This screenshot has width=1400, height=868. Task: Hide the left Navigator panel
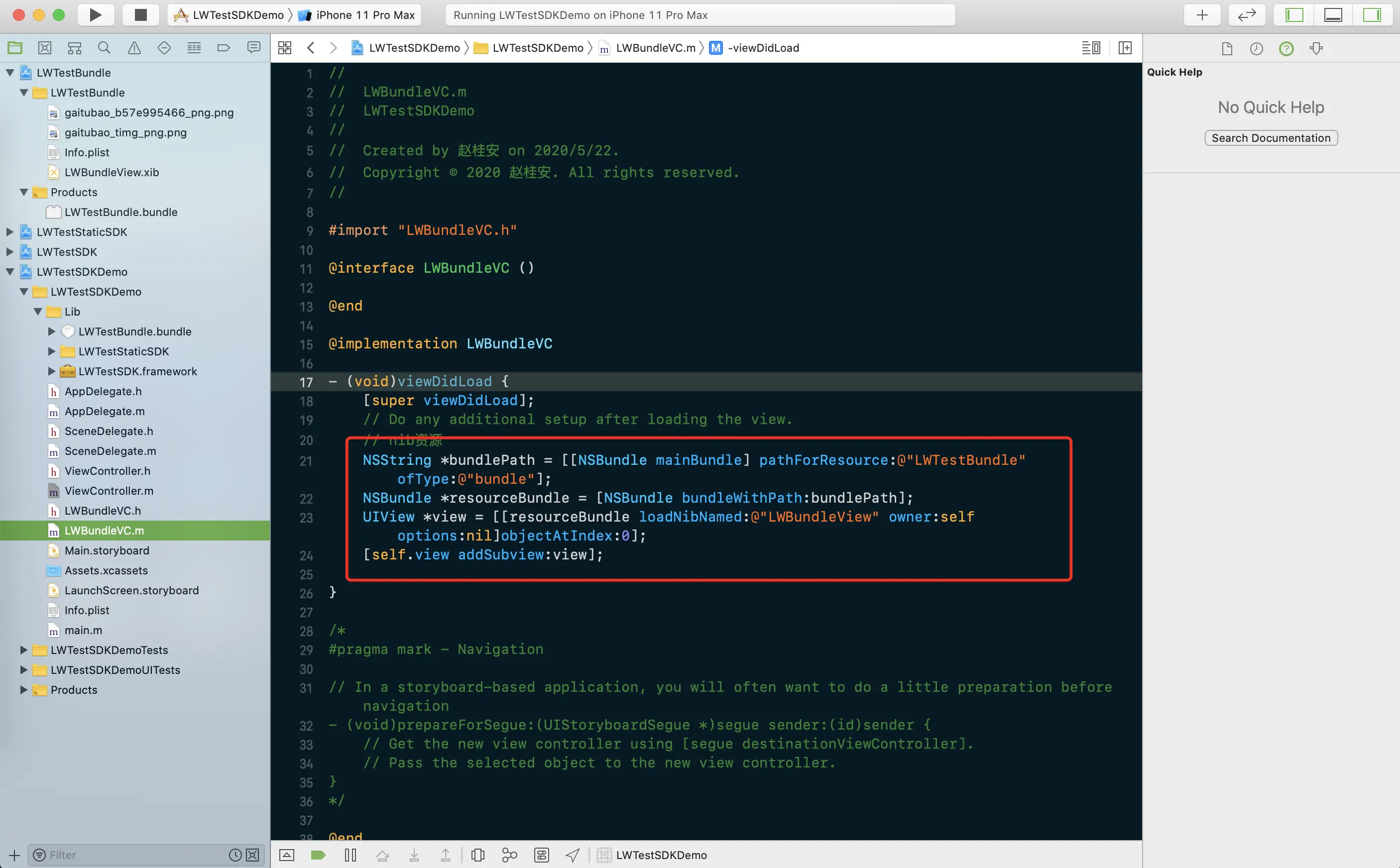[1294, 15]
